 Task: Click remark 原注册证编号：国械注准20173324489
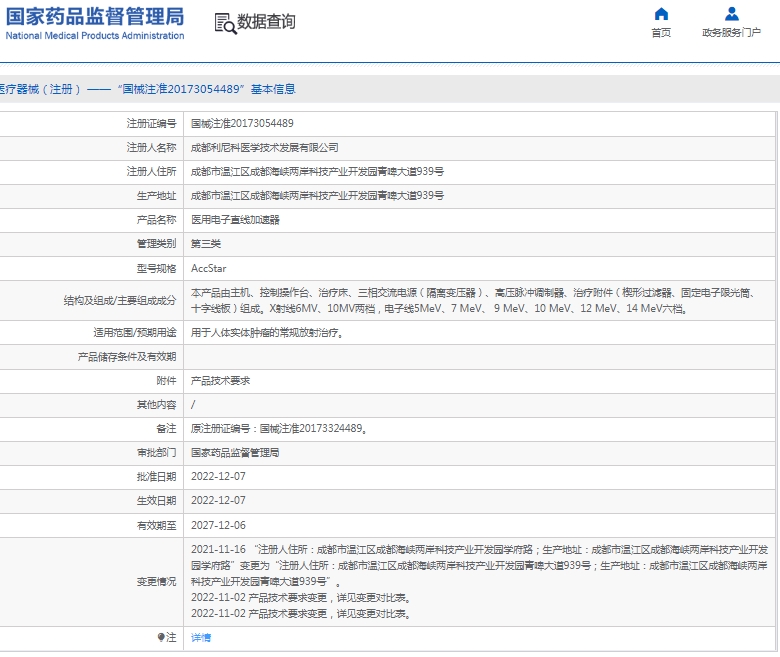pos(279,428)
